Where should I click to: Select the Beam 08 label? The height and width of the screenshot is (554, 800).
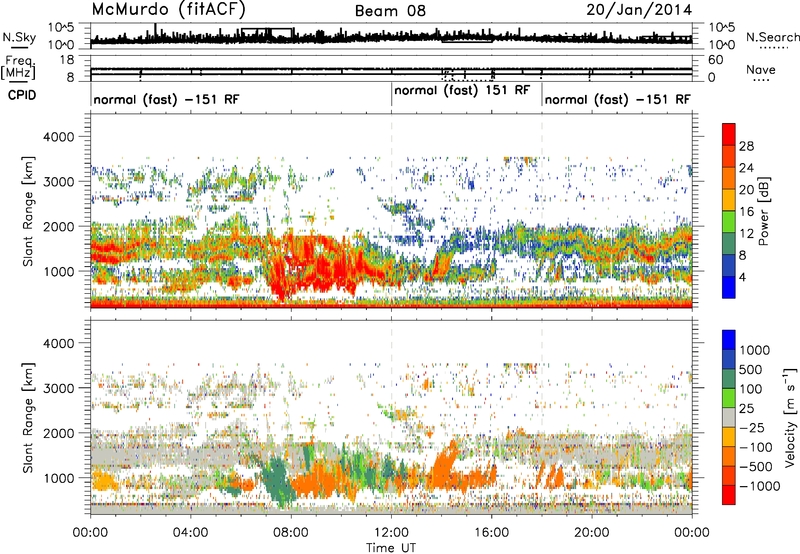(390, 11)
